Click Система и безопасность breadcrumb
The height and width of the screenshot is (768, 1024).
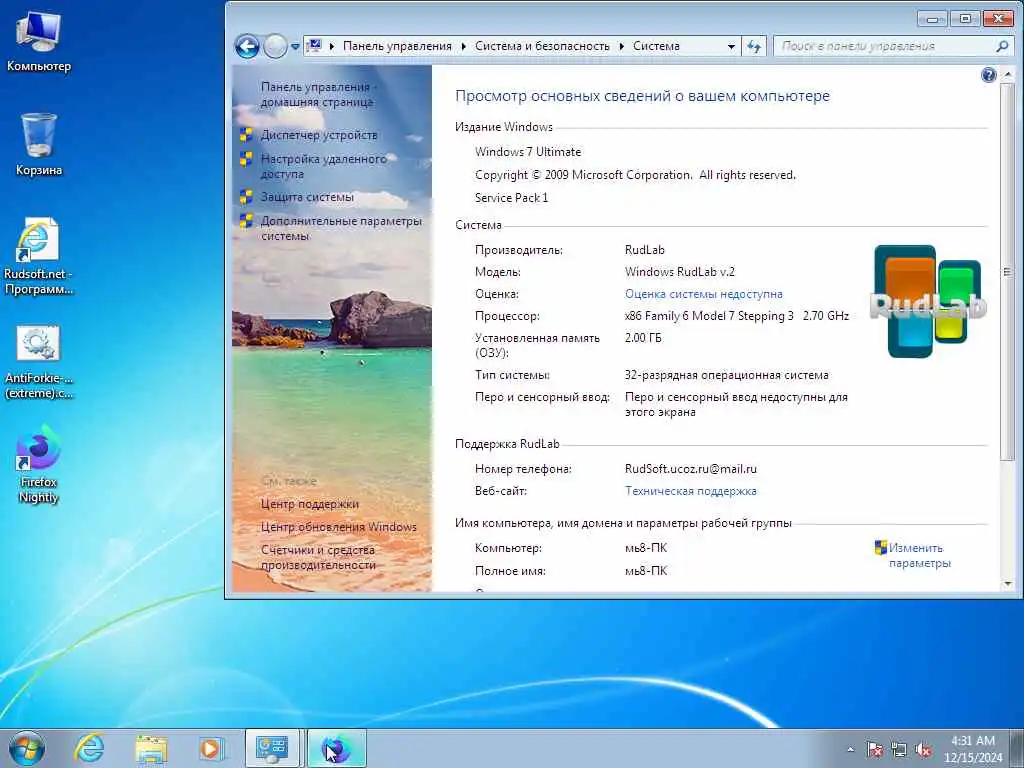click(x=542, y=46)
